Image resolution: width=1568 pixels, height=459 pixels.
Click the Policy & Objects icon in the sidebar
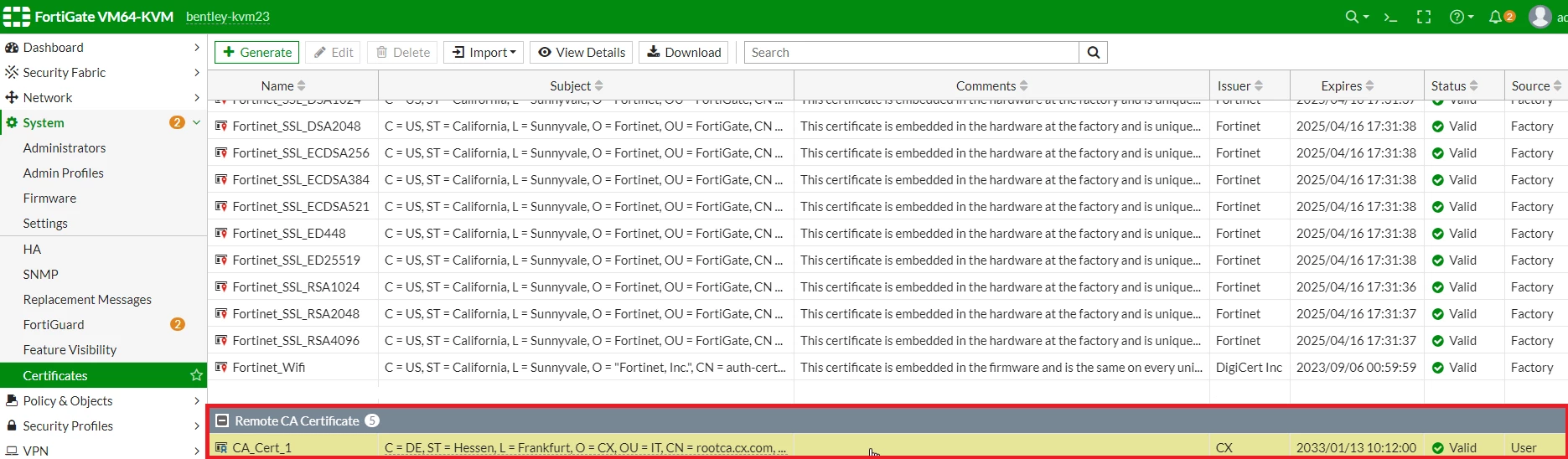(x=12, y=400)
